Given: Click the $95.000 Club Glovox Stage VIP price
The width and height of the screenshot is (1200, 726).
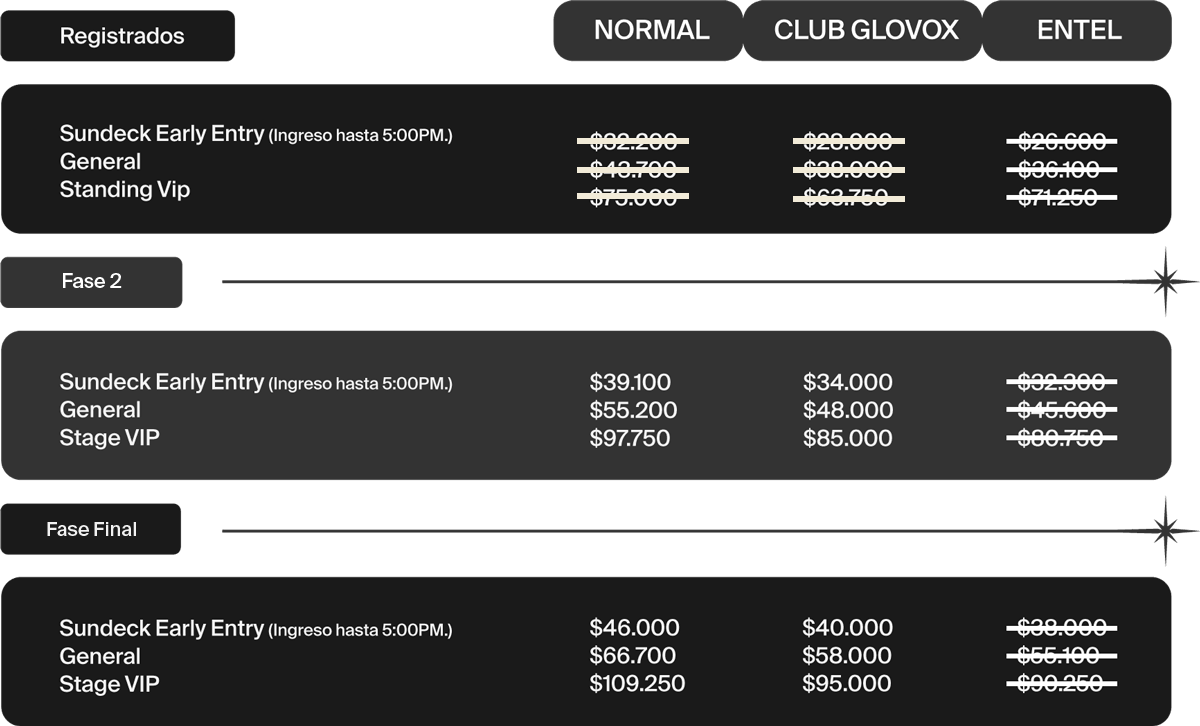Looking at the screenshot, I should [x=847, y=684].
